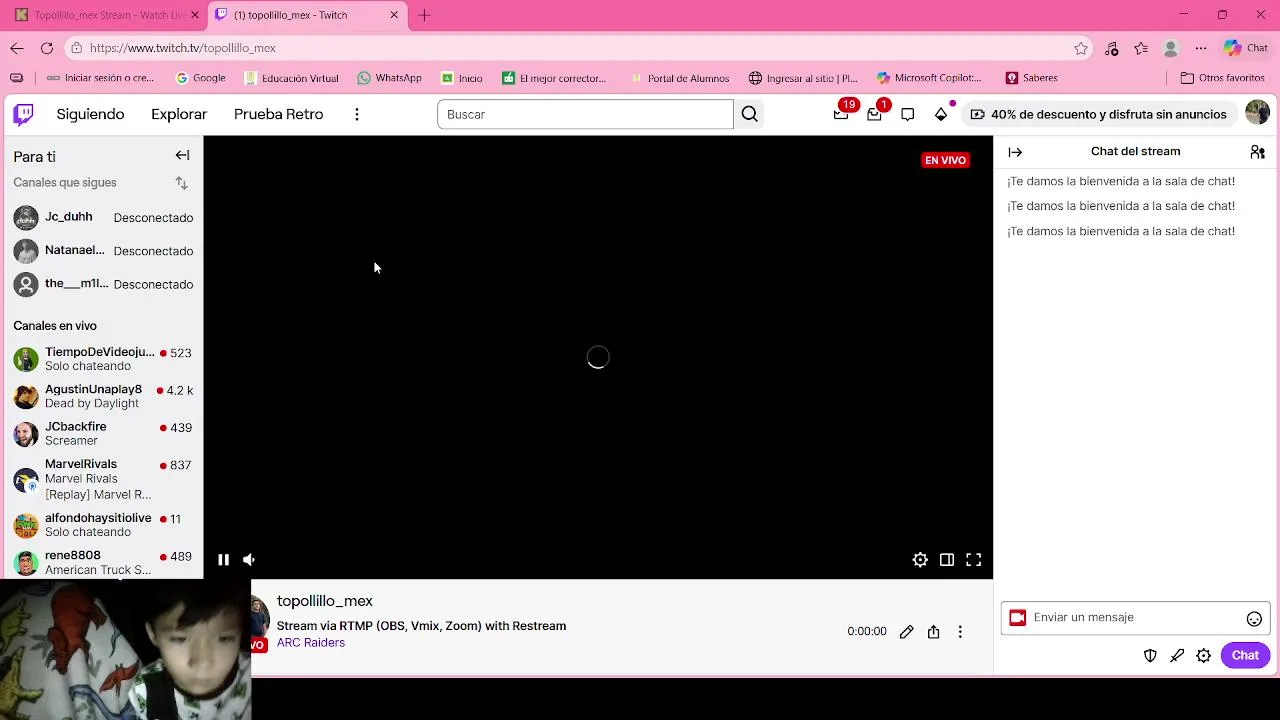
Task: Open the ARC Raiders category link
Action: [x=311, y=643]
